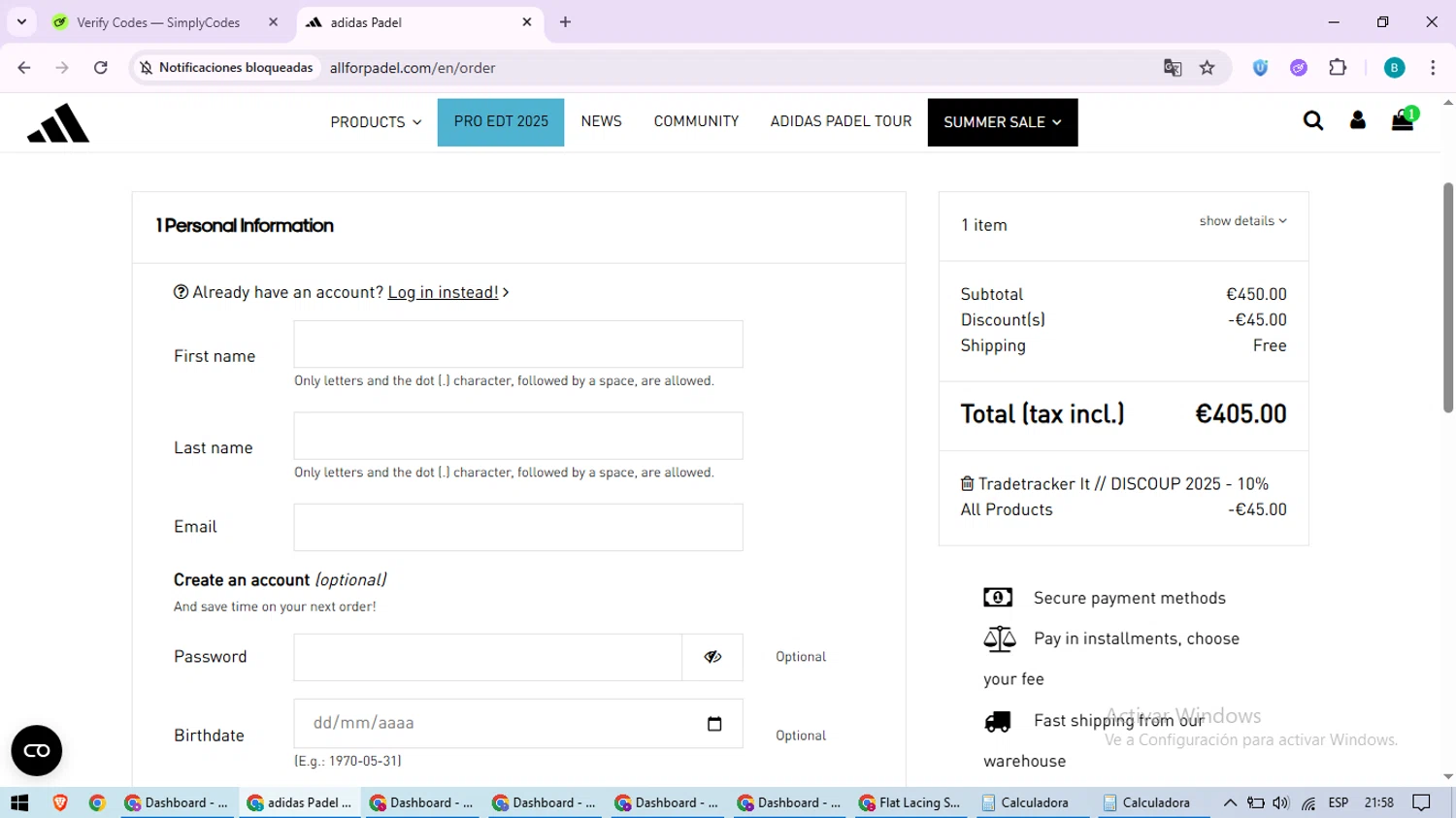This screenshot has height=818, width=1456.
Task: Select the adidas Padel browser tab
Action: click(419, 22)
